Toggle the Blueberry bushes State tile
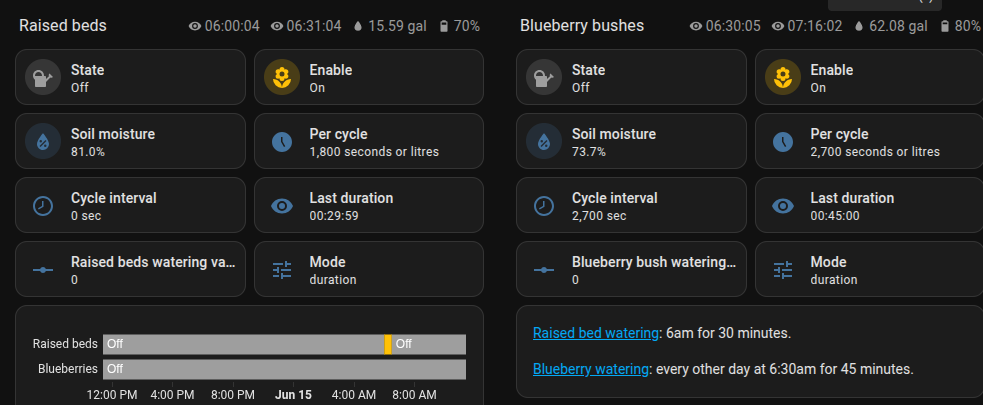The image size is (983, 405). pyautogui.click(x=631, y=78)
